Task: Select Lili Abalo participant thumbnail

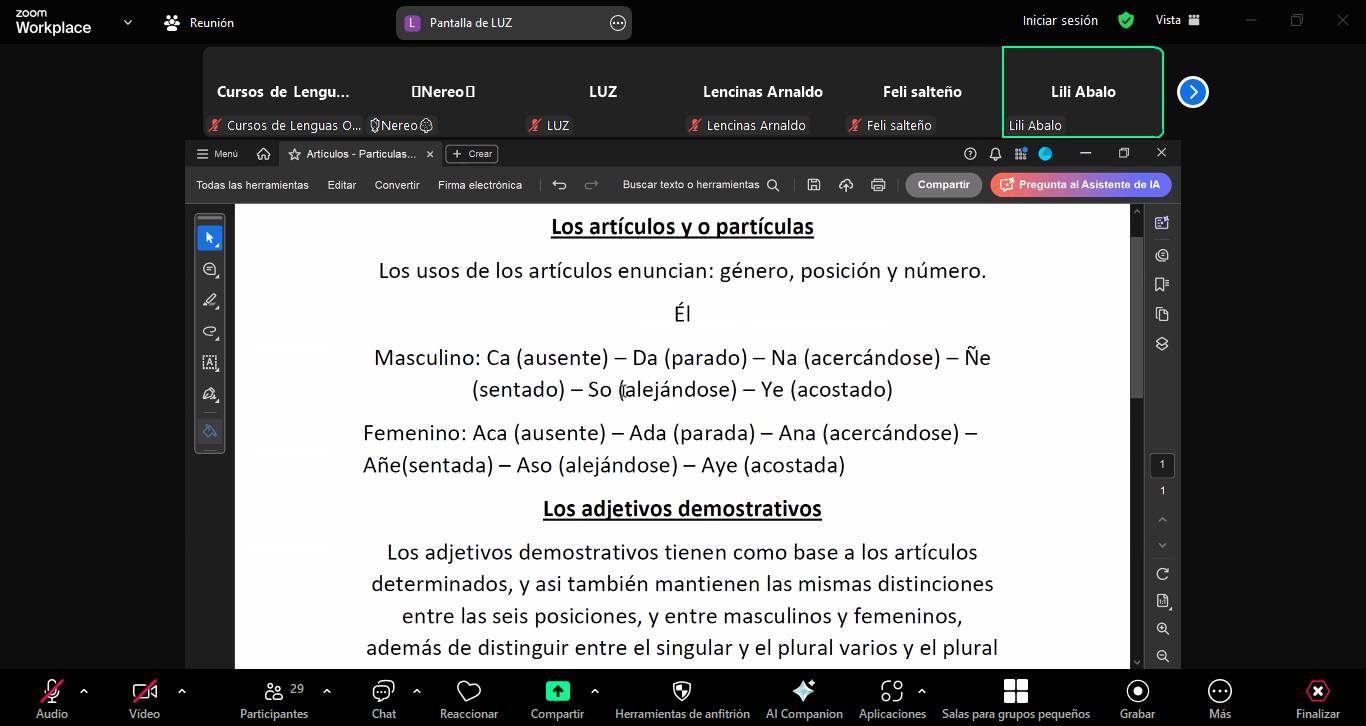Action: click(1082, 92)
